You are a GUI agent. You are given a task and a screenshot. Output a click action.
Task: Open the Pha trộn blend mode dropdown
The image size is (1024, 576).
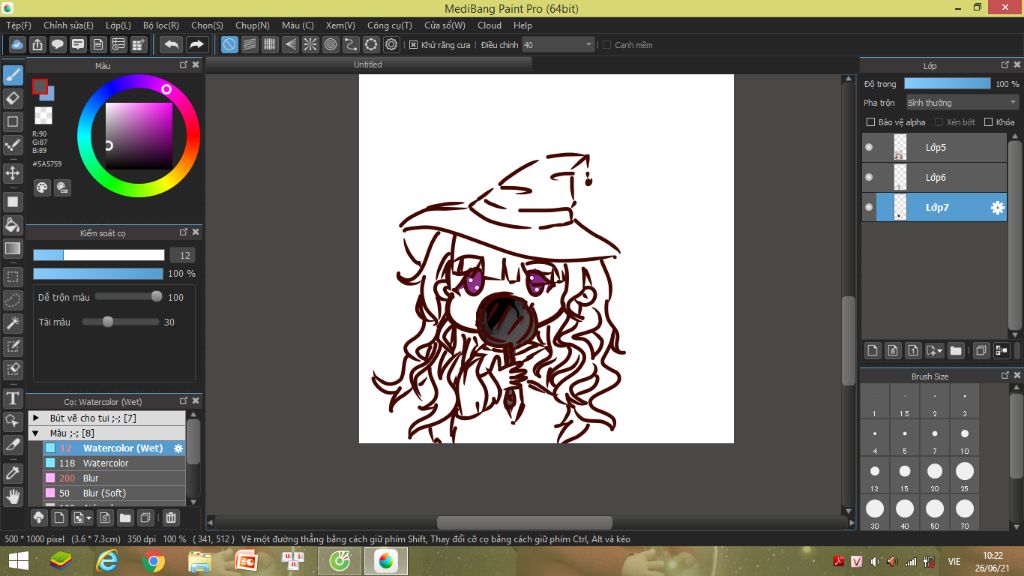coord(961,103)
